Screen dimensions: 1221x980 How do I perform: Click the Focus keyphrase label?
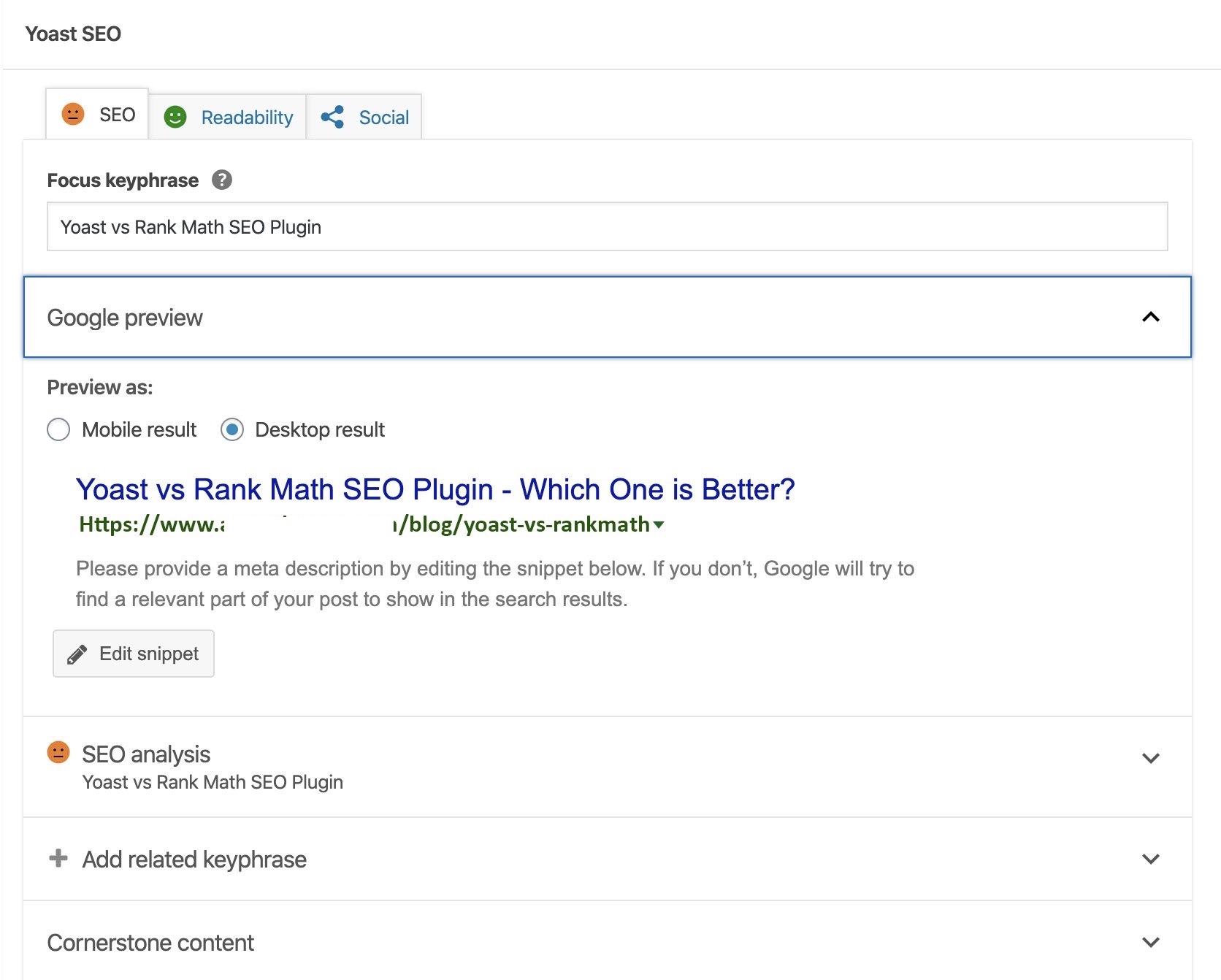coord(123,180)
